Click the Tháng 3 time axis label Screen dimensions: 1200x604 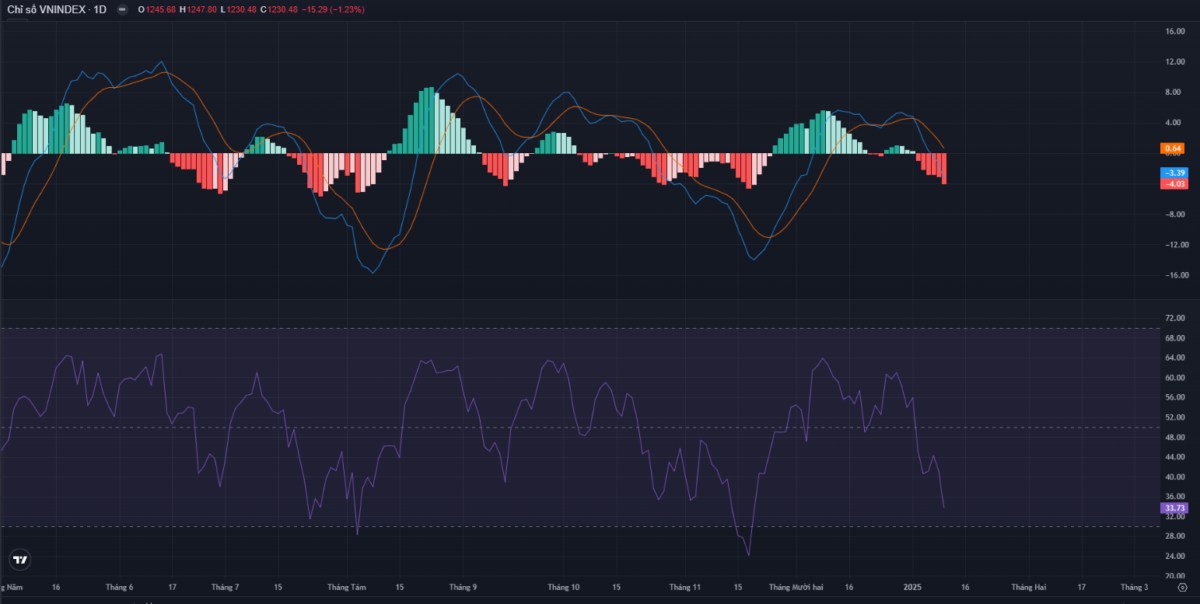coord(1134,588)
